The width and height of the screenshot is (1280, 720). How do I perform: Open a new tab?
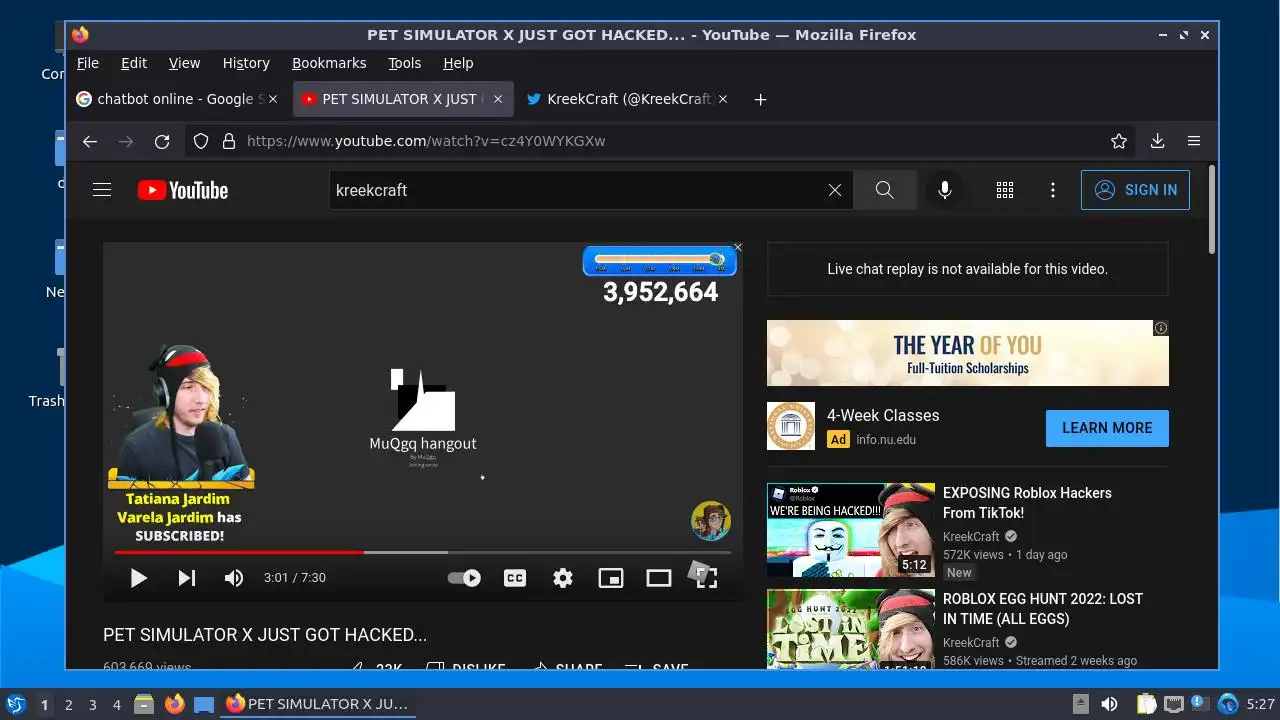(760, 99)
